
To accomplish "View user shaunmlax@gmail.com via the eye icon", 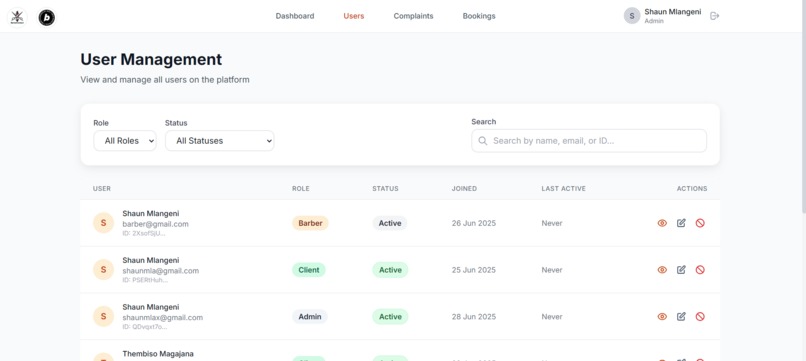I will (662, 317).
